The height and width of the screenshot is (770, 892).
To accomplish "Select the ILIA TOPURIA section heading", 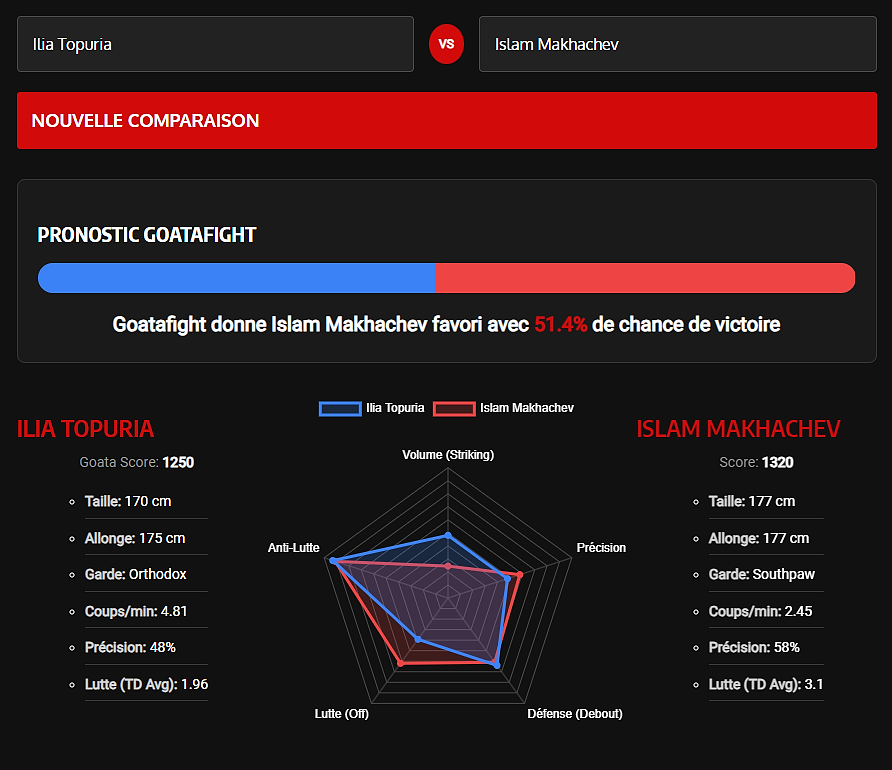I will pyautogui.click(x=85, y=428).
